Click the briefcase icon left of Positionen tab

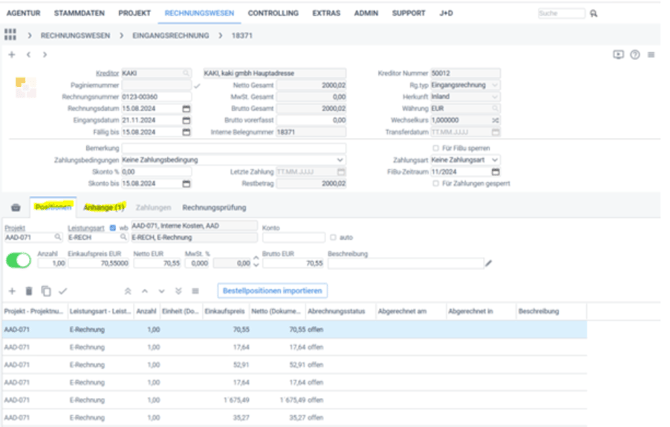pyautogui.click(x=14, y=207)
